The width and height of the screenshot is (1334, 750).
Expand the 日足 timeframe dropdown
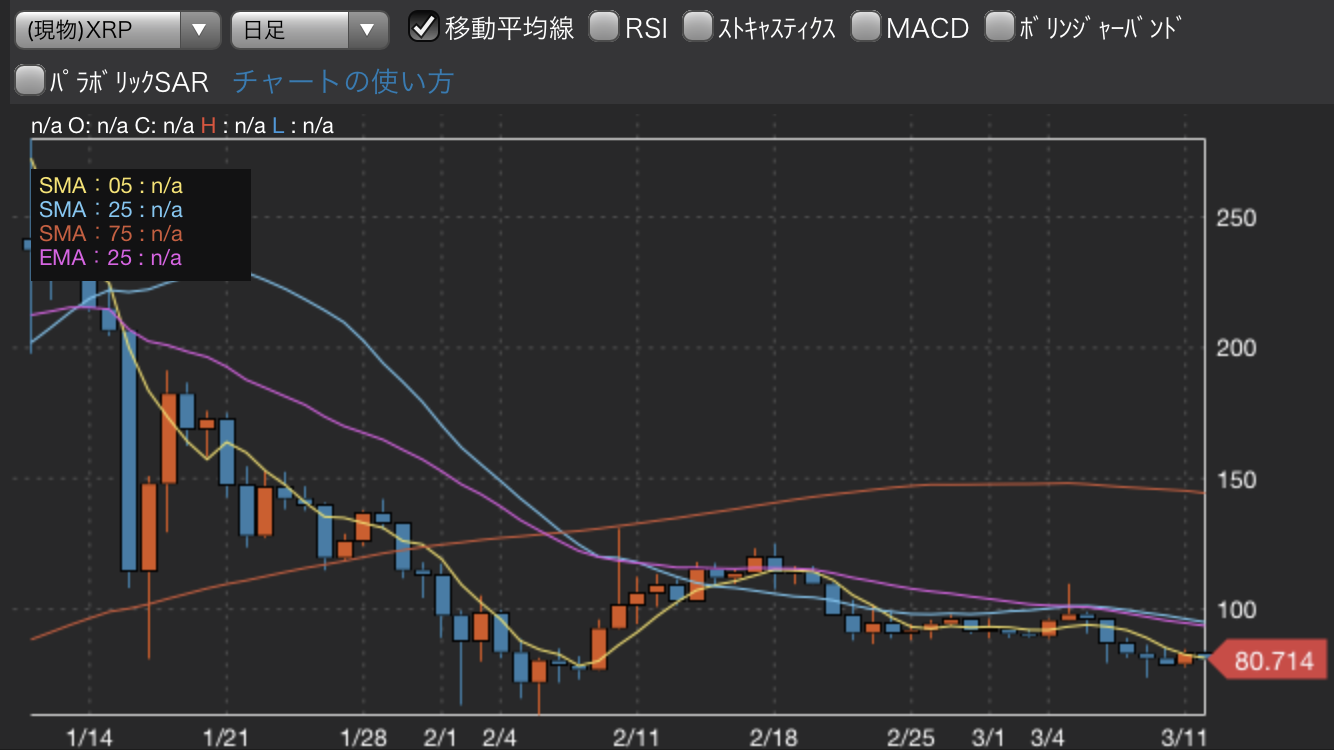coord(309,30)
